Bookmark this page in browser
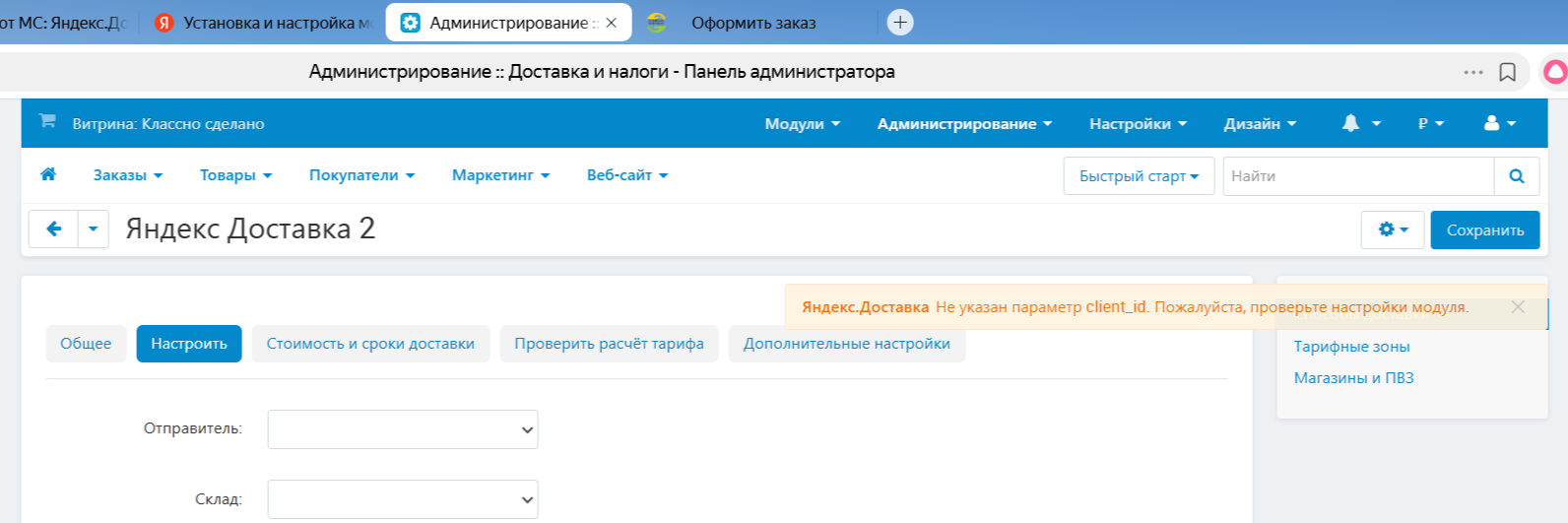The image size is (1568, 523). coord(1507,72)
